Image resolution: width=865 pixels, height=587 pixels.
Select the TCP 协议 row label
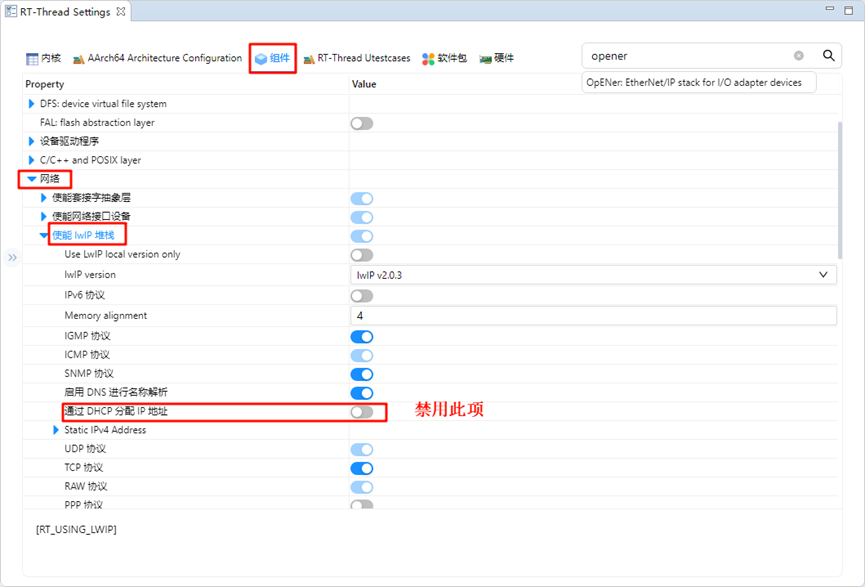83,467
